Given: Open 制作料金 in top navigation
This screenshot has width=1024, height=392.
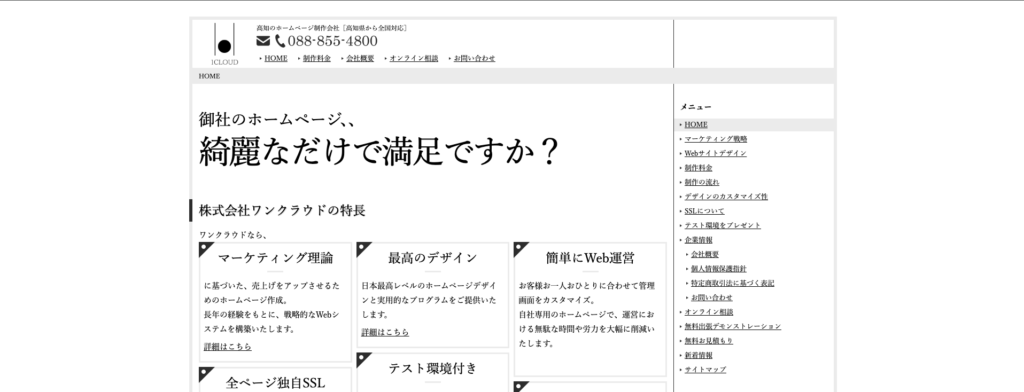Looking at the screenshot, I should [317, 58].
